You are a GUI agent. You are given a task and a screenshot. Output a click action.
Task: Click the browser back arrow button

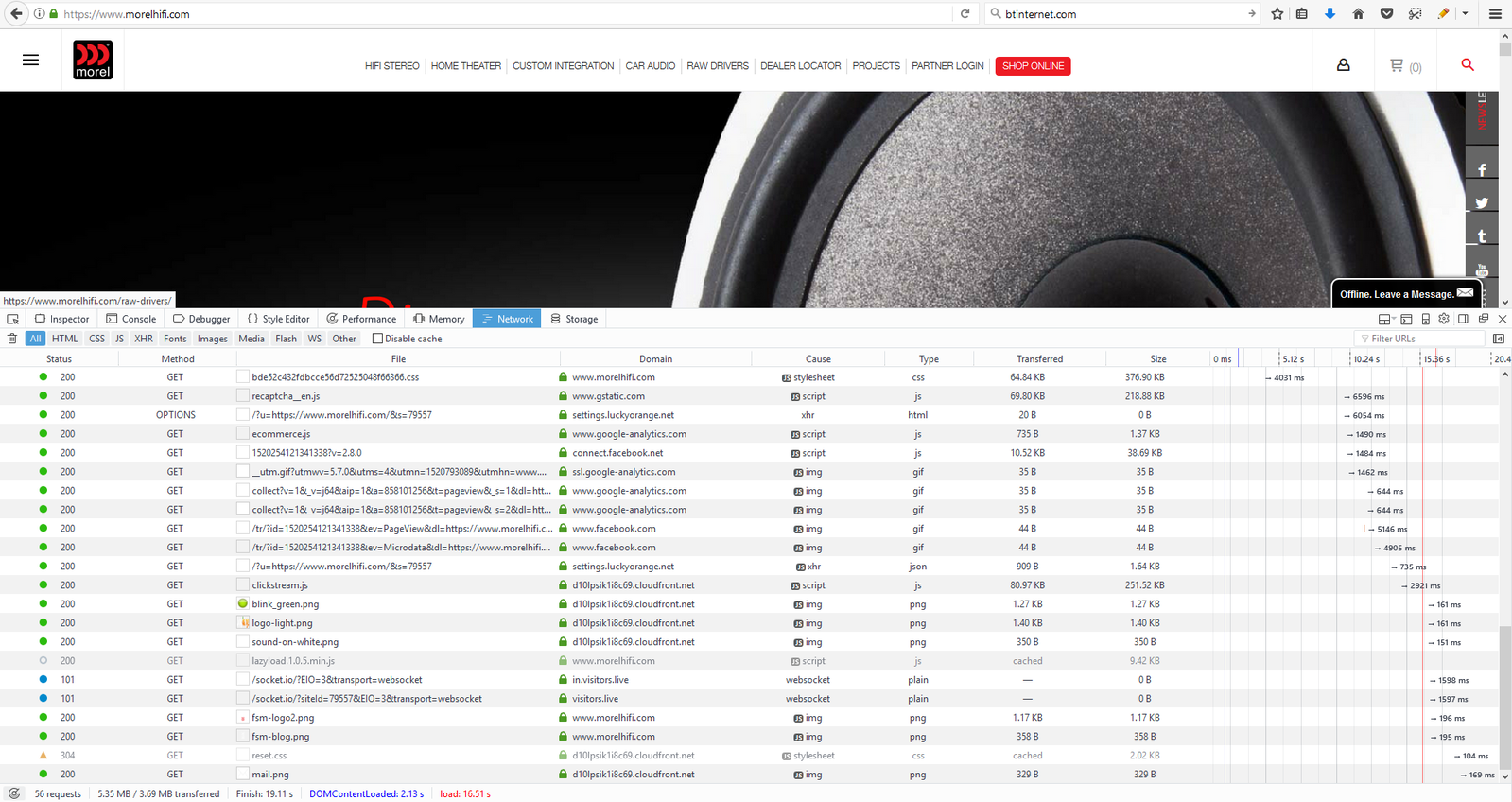click(x=16, y=13)
